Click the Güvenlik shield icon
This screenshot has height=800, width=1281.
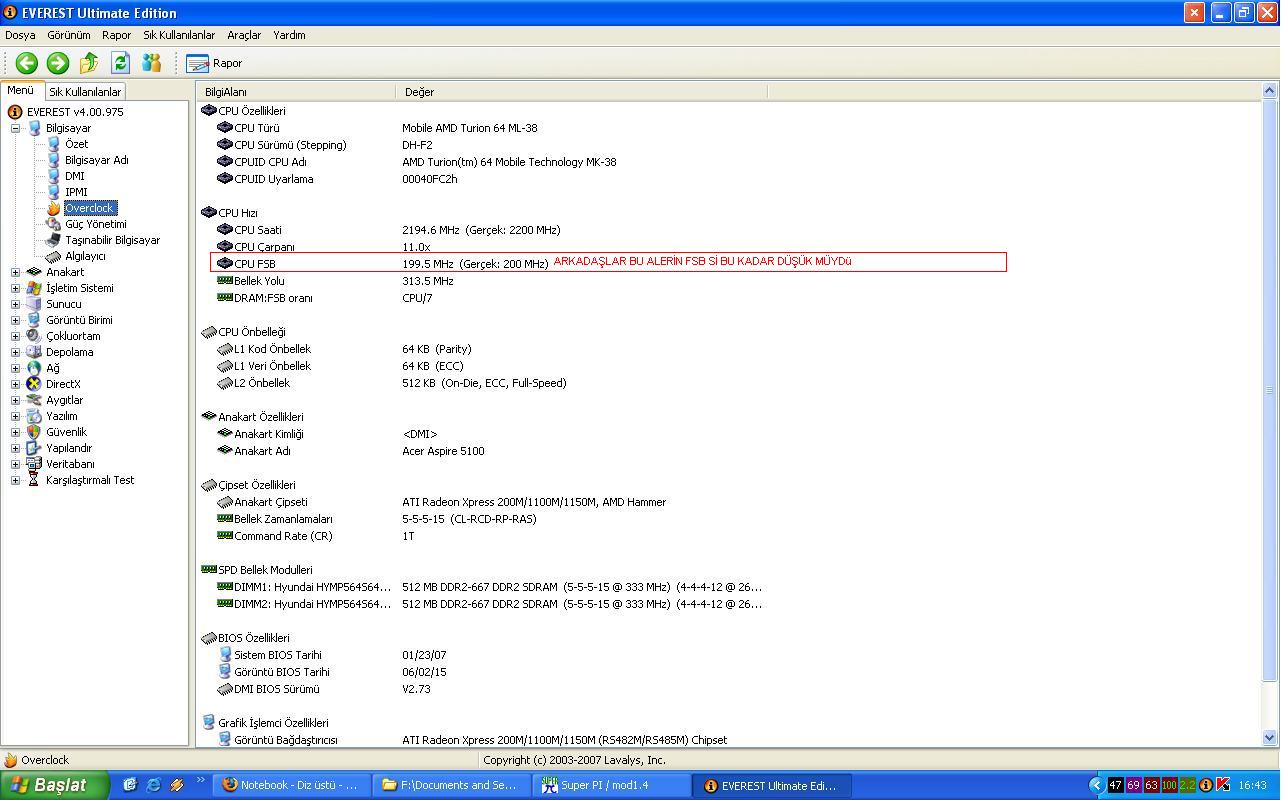[34, 432]
